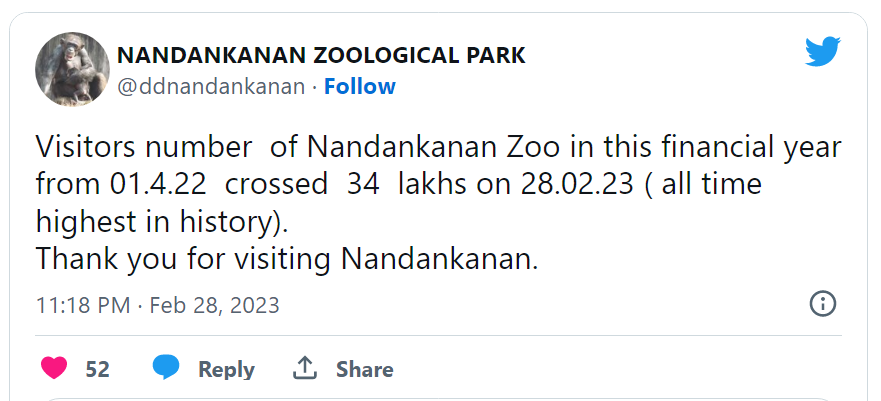Open the NANDANKANAN ZOOLOGICAL PARK profile name

coord(321,55)
